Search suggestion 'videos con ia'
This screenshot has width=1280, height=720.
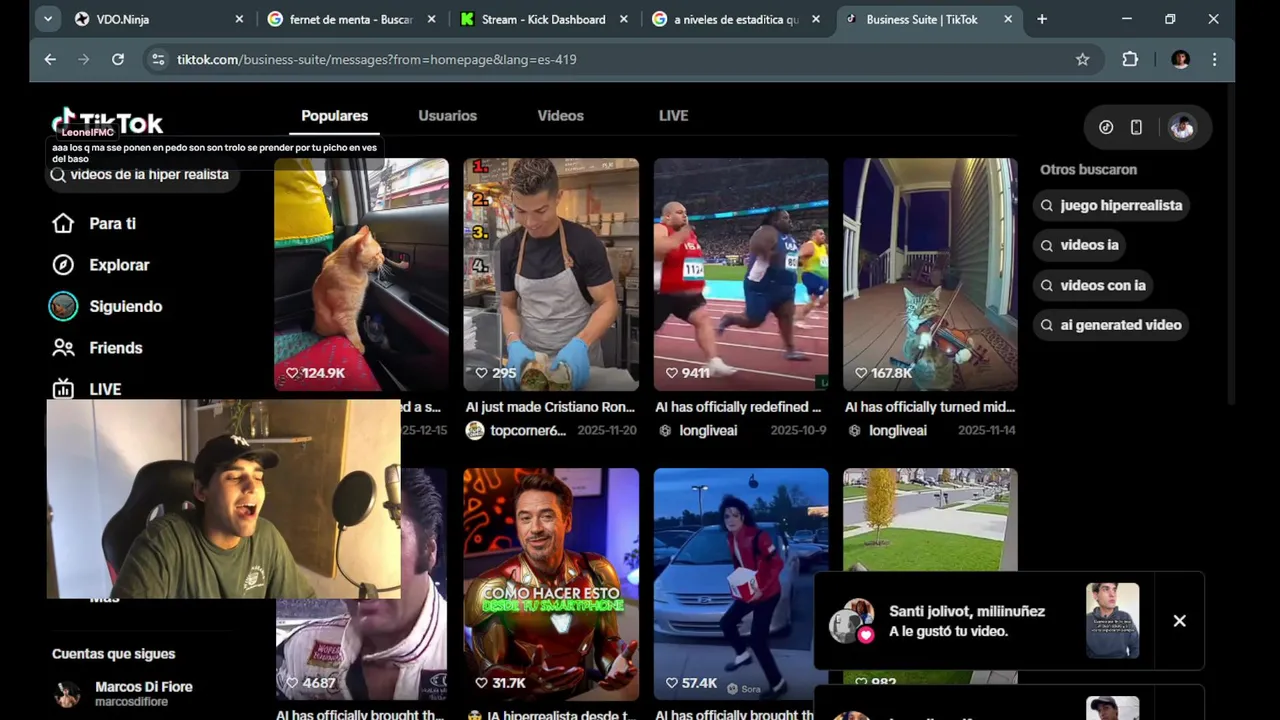click(1093, 285)
